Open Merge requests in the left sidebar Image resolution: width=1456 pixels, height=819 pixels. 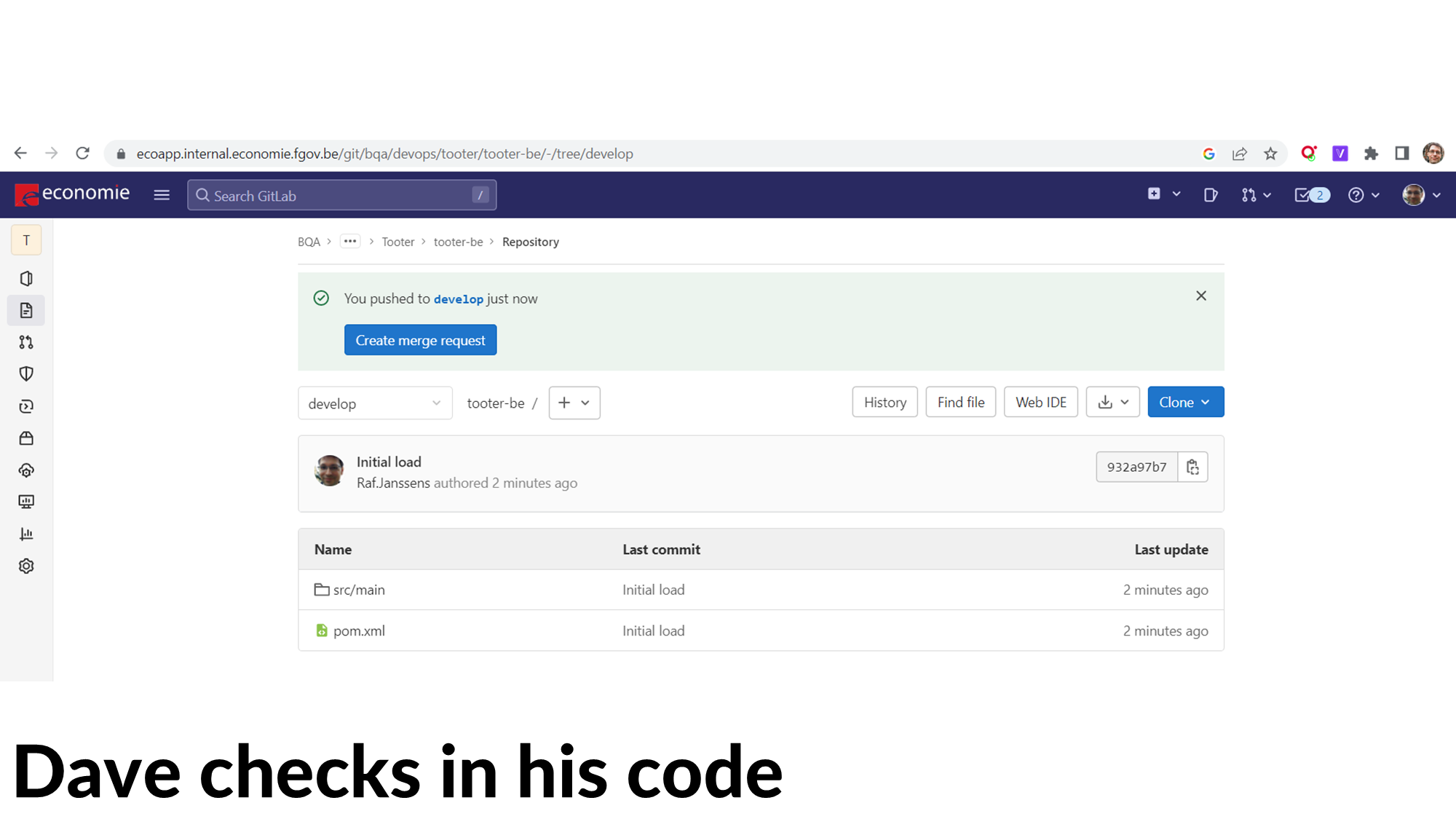click(x=26, y=342)
